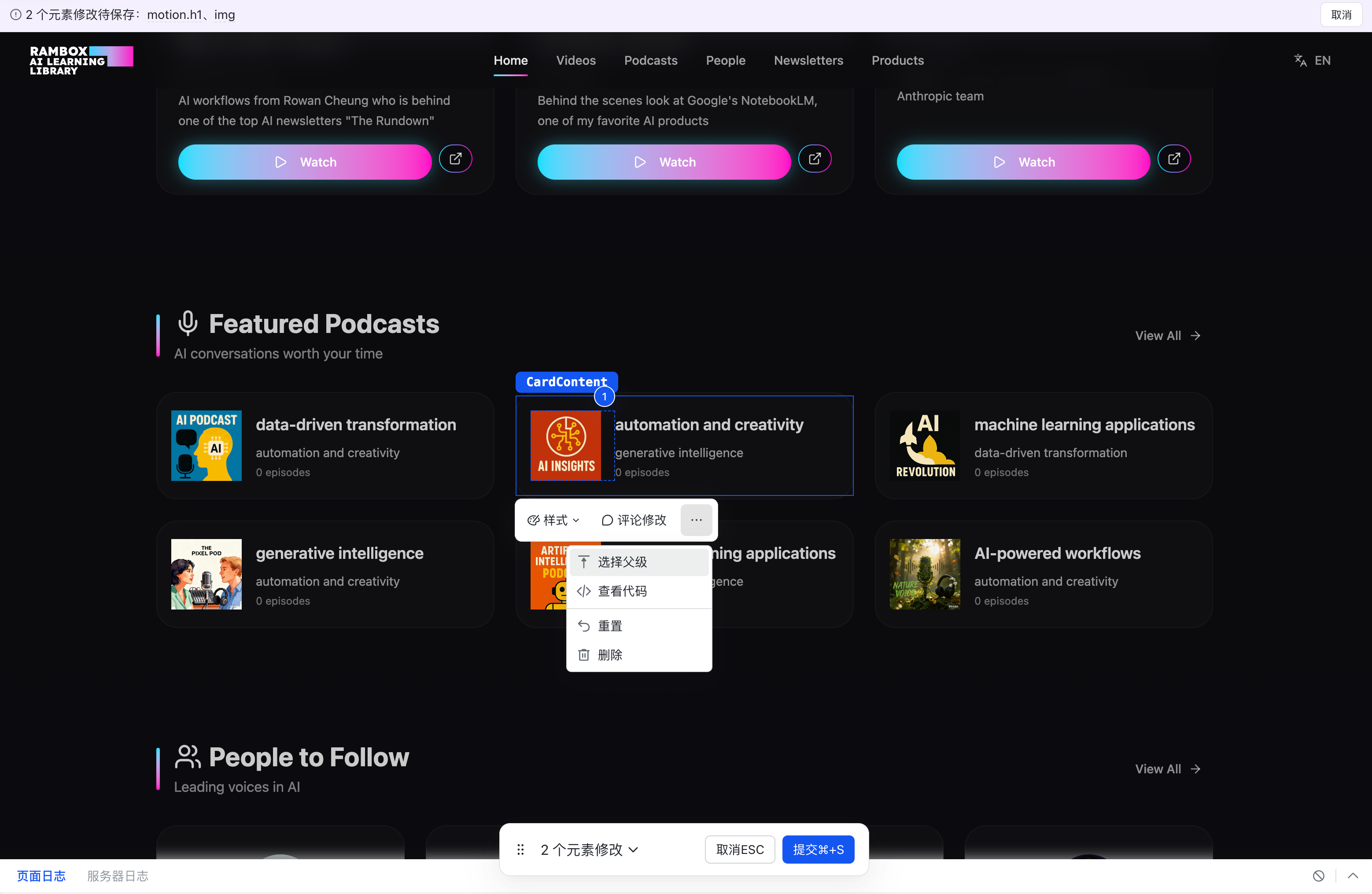Viewport: 1372px width, 894px height.
Task: Click 删除 in the context menu
Action: tap(610, 655)
